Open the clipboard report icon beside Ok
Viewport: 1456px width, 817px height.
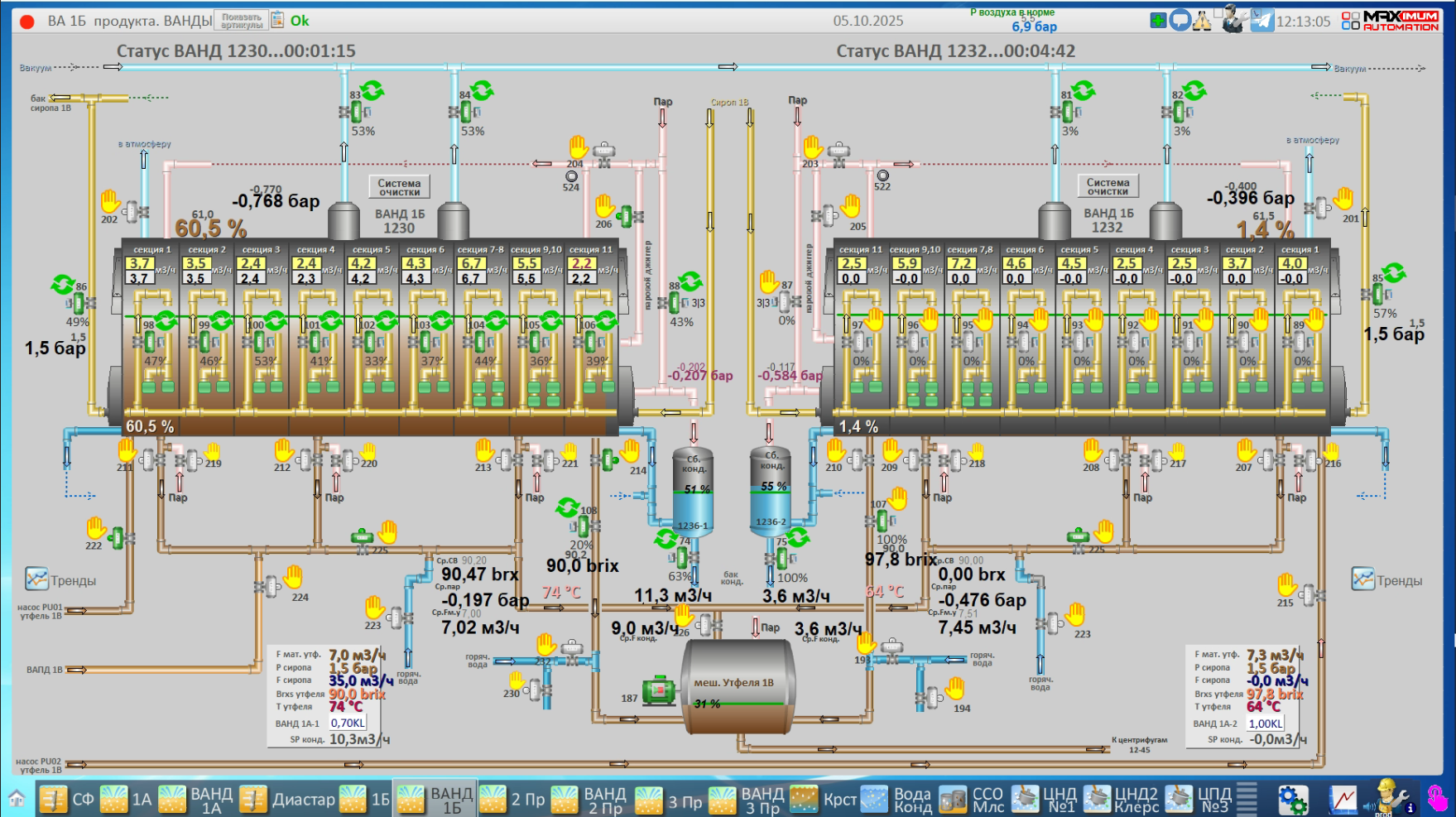tap(278, 21)
